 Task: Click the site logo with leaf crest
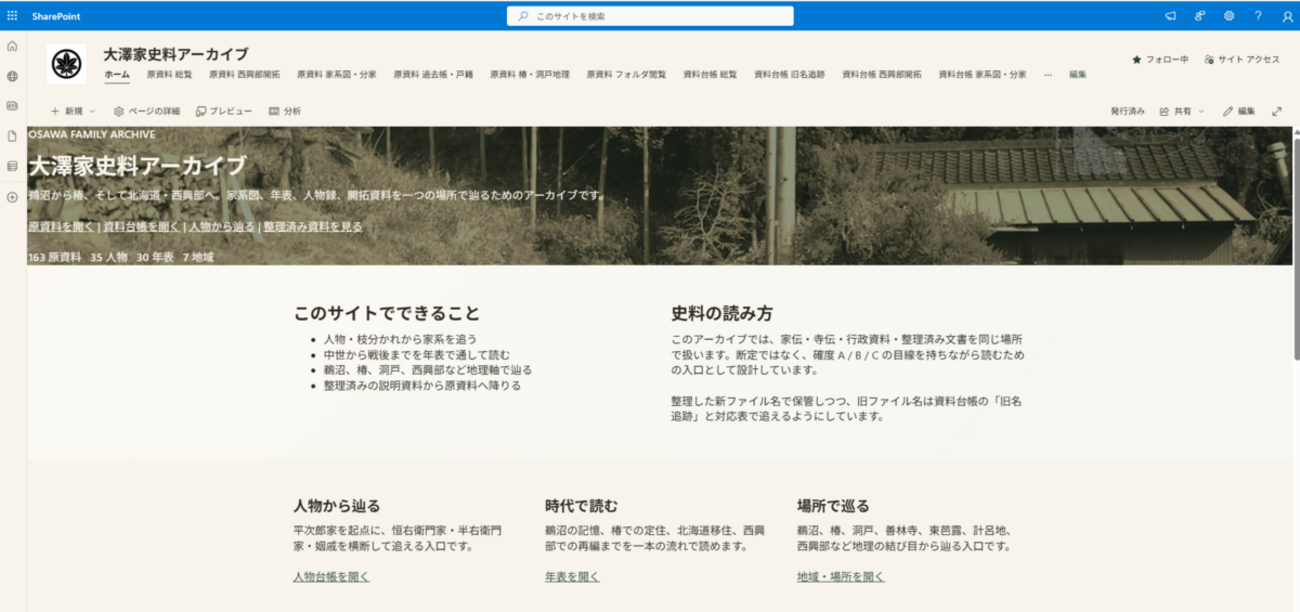click(66, 65)
